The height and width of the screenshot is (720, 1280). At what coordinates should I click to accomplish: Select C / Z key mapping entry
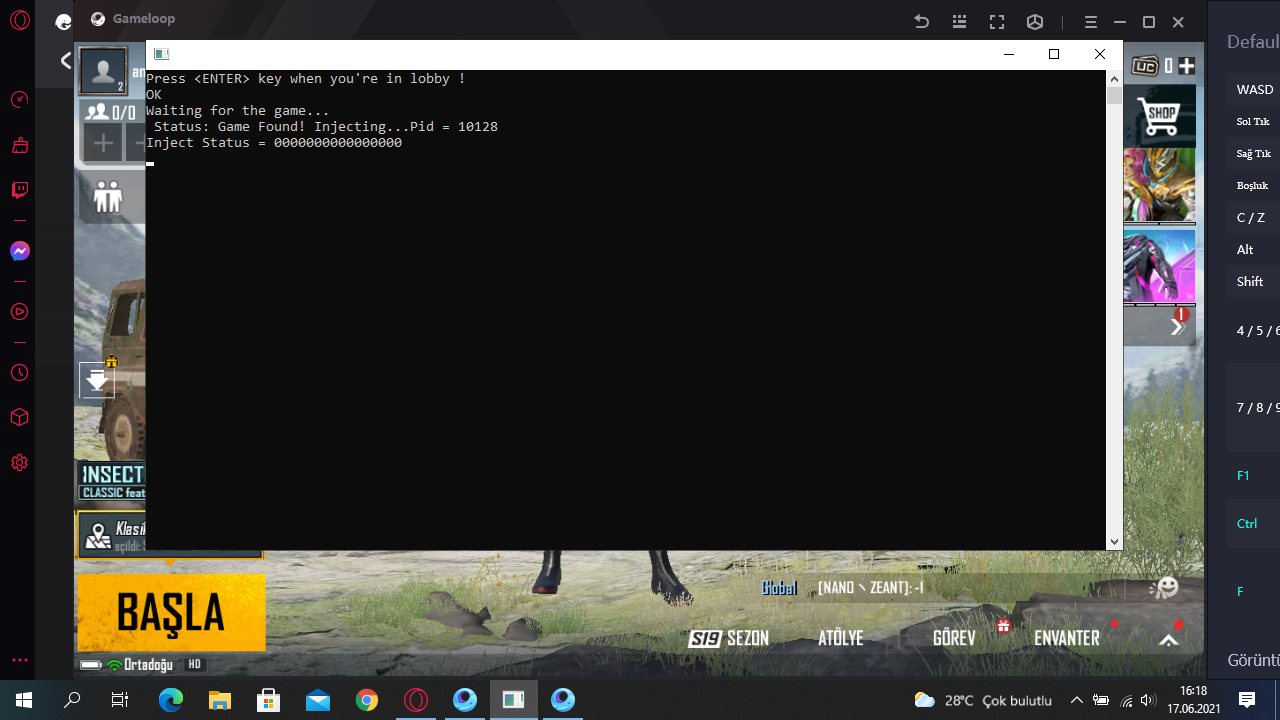point(1251,217)
